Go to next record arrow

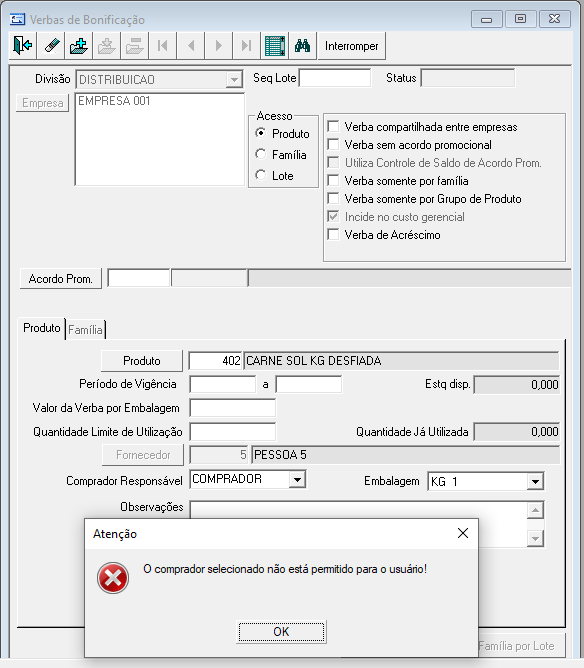219,45
